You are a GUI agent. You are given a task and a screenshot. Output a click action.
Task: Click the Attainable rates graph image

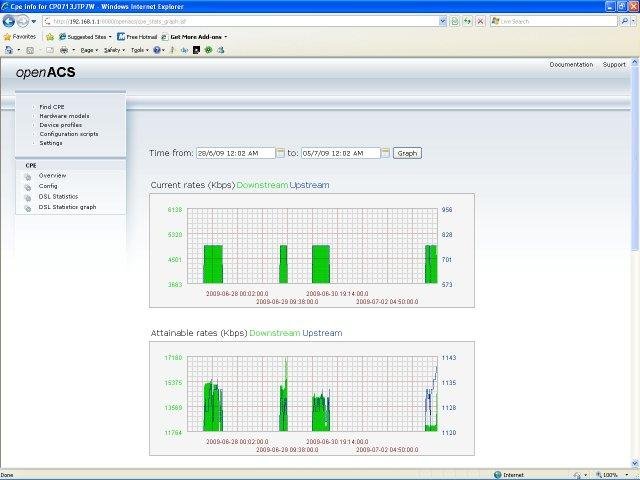pyautogui.click(x=312, y=398)
